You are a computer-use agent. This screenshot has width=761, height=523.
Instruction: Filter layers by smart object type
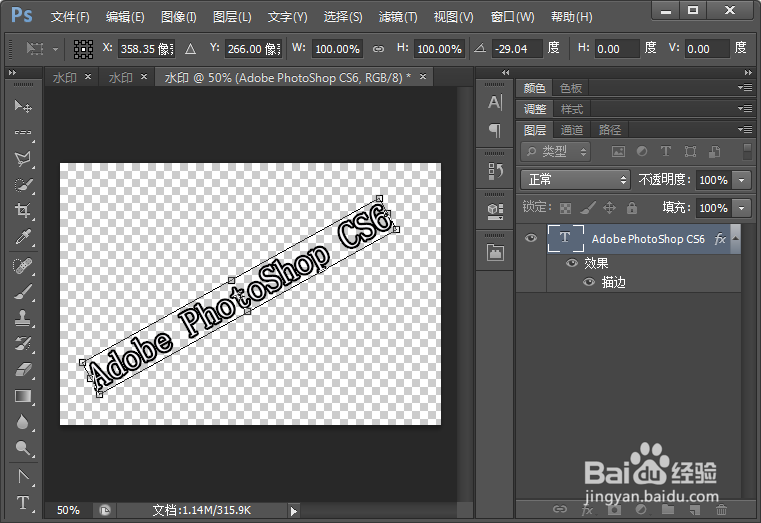714,152
